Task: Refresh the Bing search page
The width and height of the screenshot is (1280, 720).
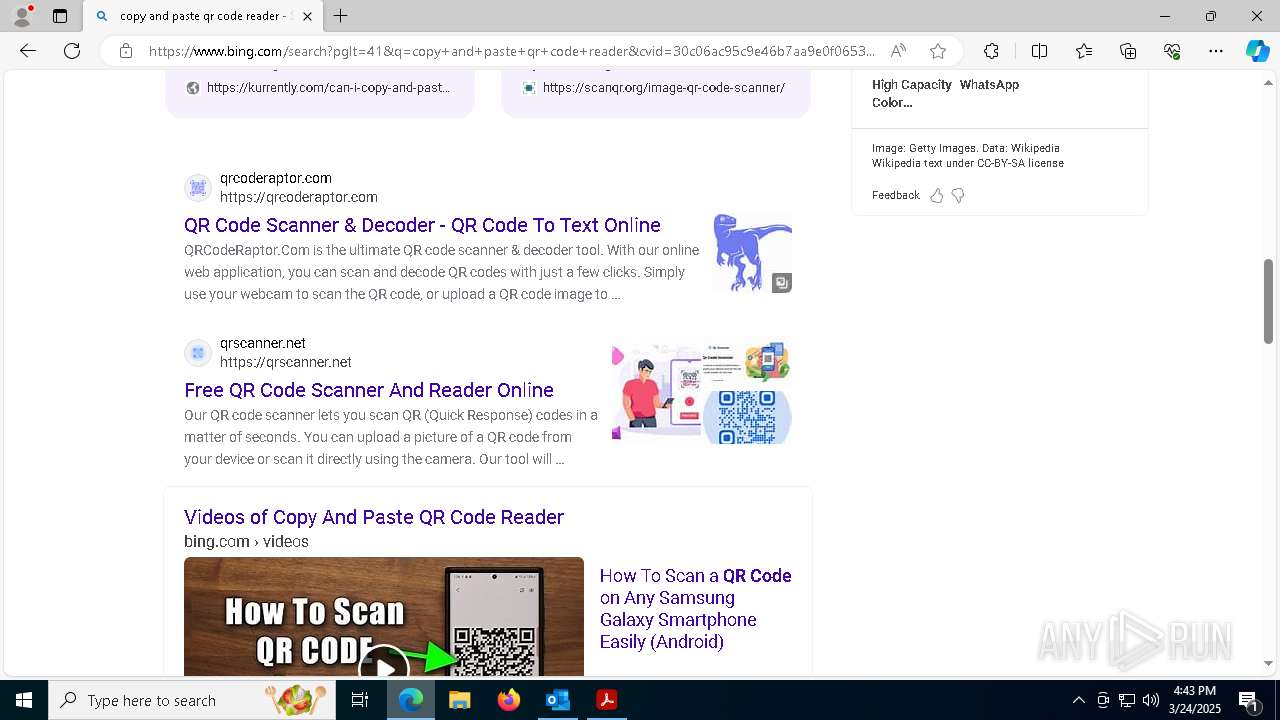Action: point(72,51)
